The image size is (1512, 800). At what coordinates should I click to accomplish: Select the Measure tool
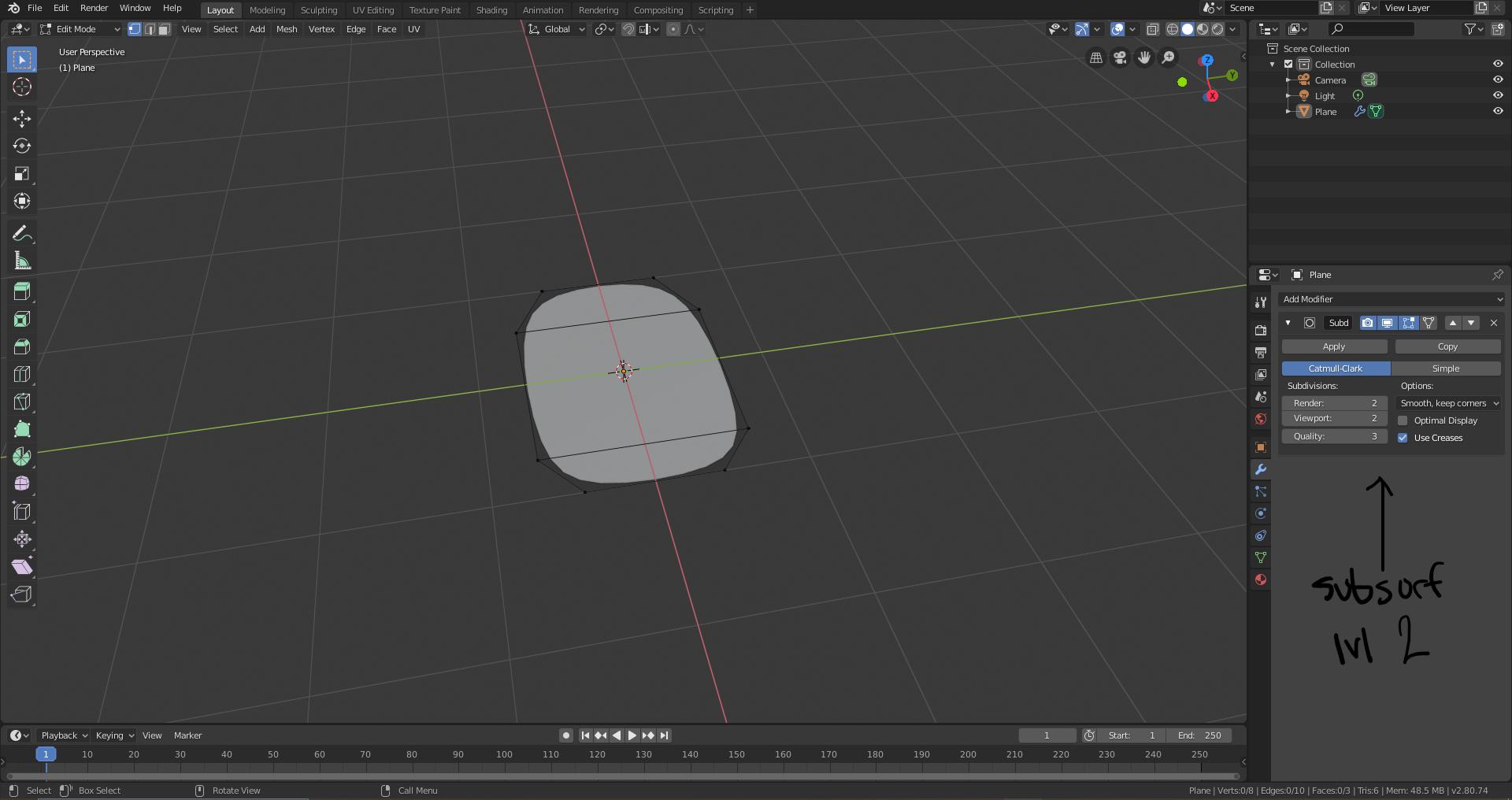click(22, 261)
